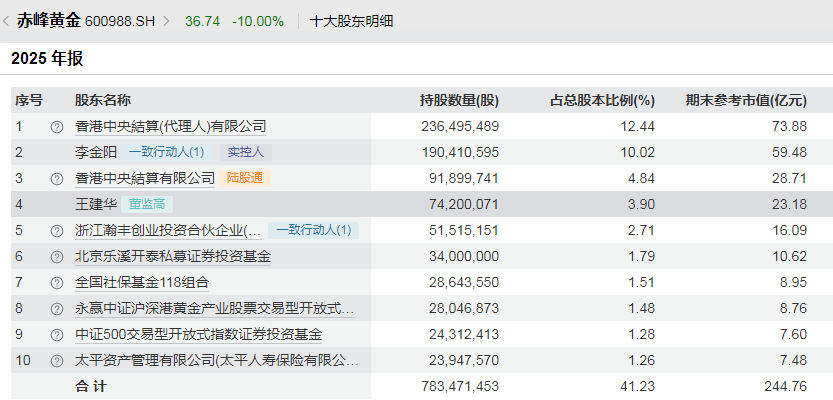Screen dimensions: 833x400
Task: Expand 一致行动人(1) tag in the 浙江瀚丰 row
Action: tap(314, 230)
